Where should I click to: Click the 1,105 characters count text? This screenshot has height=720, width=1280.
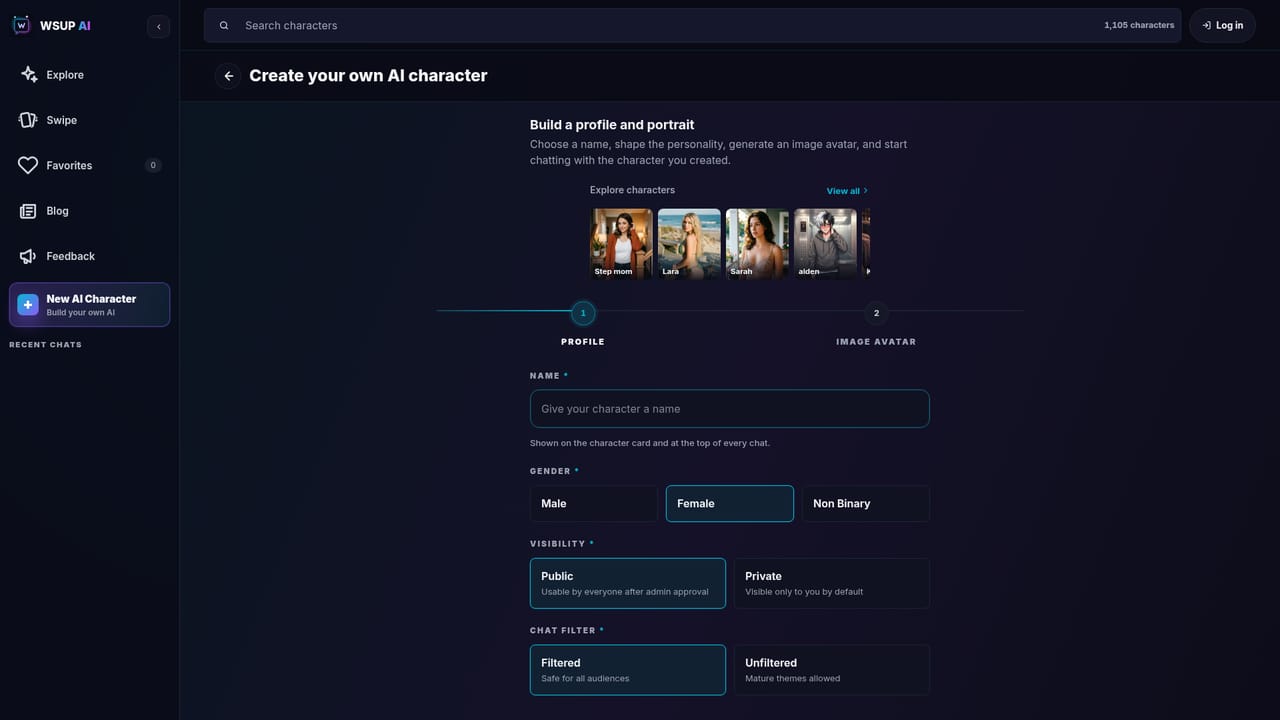coord(1139,25)
